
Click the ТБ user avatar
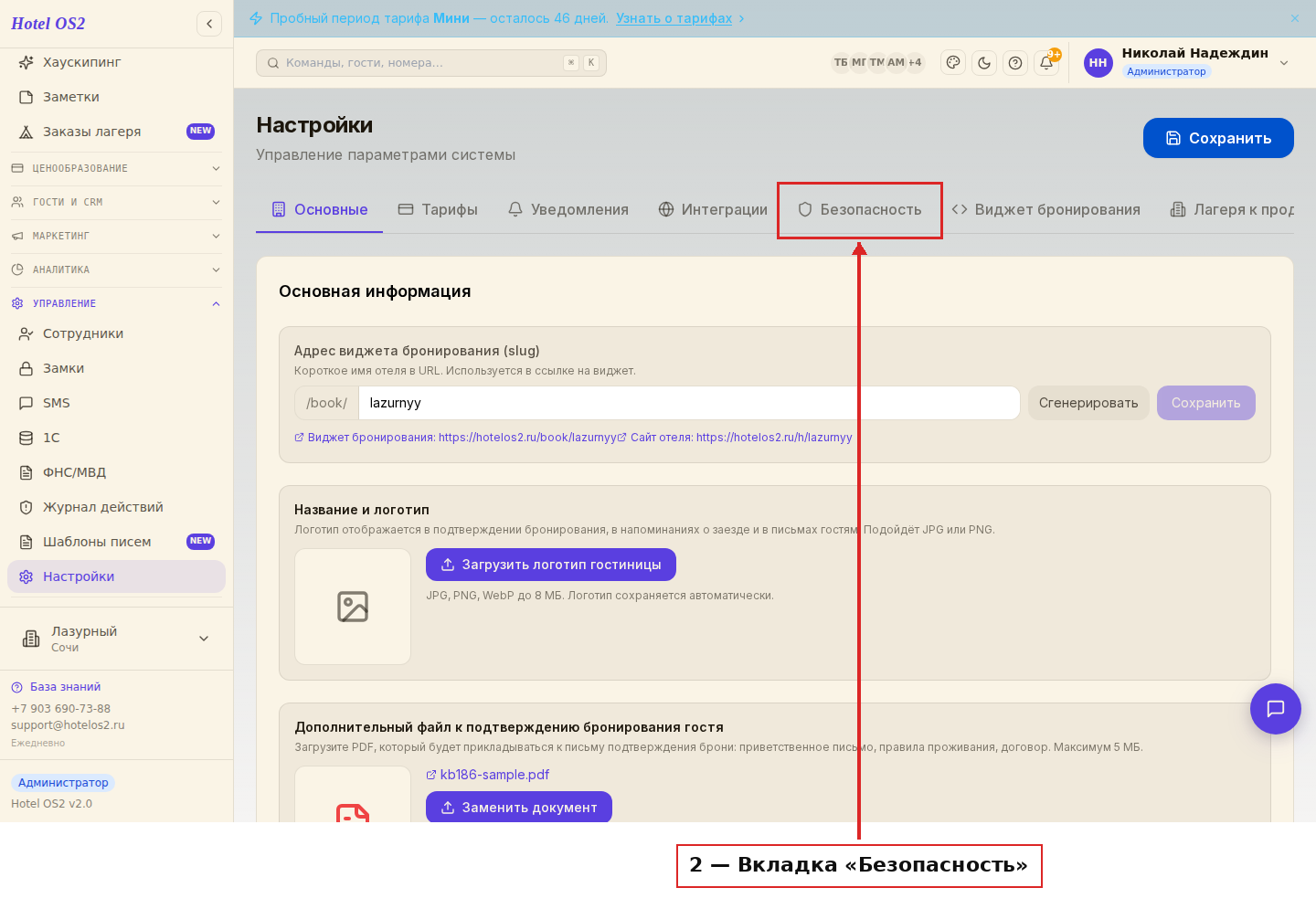(x=841, y=62)
